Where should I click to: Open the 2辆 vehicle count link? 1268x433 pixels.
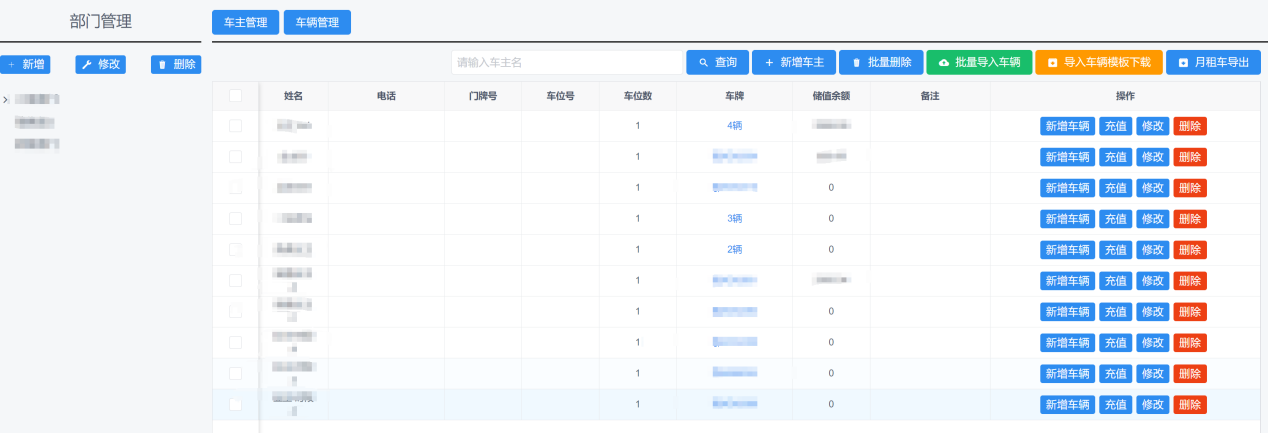pyautogui.click(x=735, y=249)
